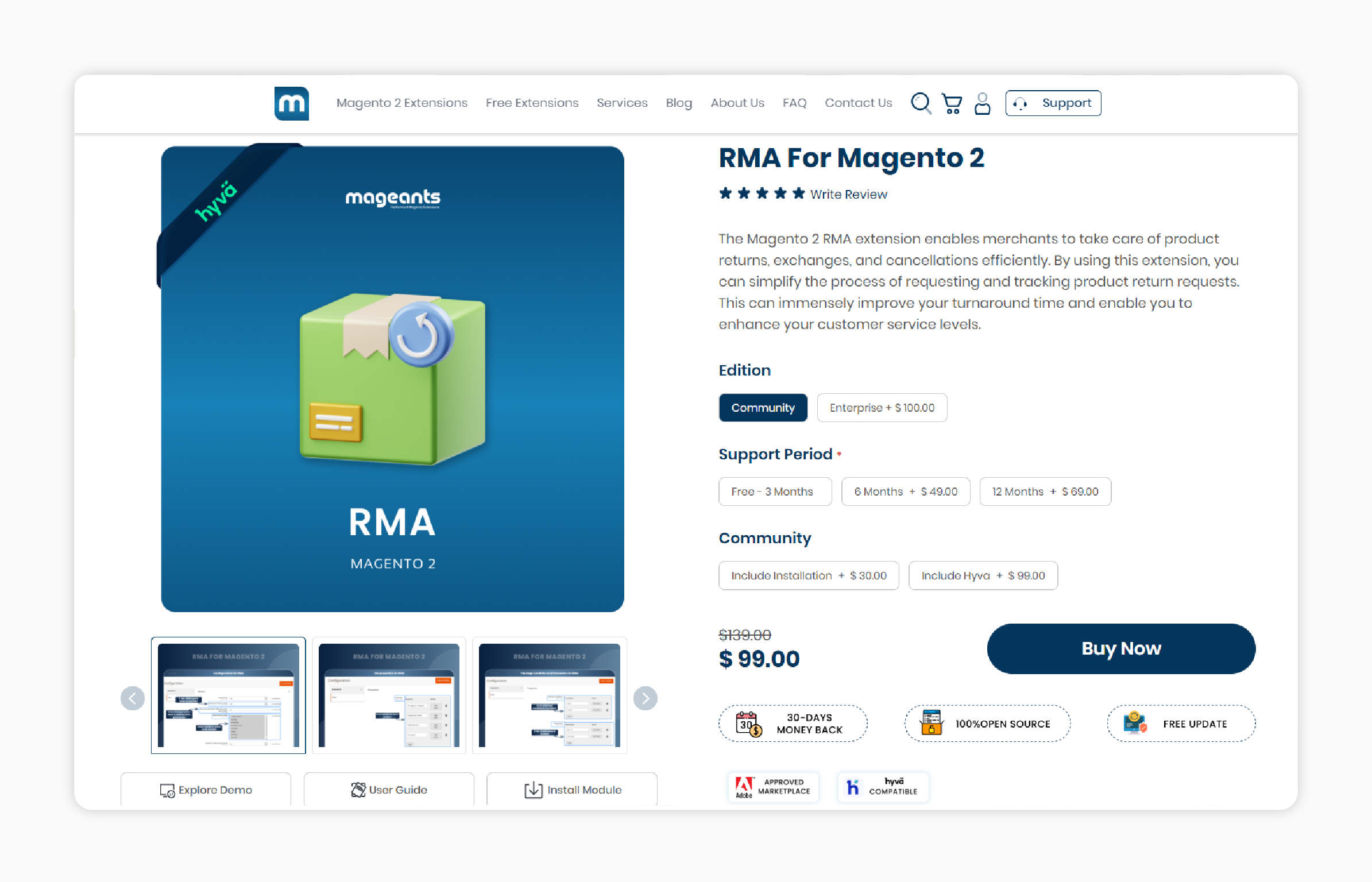Screen dimensions: 1372x882
Task: Select third RMA screenshot thumbnail
Action: click(550, 695)
